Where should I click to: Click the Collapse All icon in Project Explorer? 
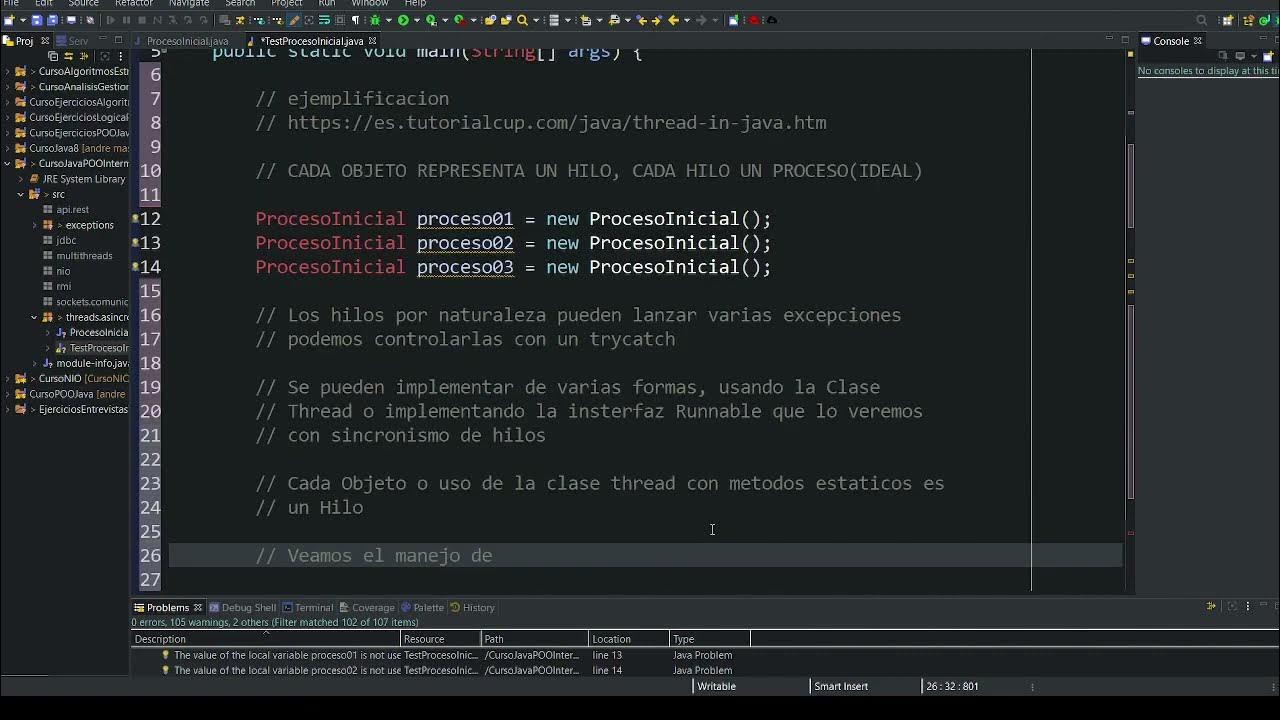[x=53, y=56]
